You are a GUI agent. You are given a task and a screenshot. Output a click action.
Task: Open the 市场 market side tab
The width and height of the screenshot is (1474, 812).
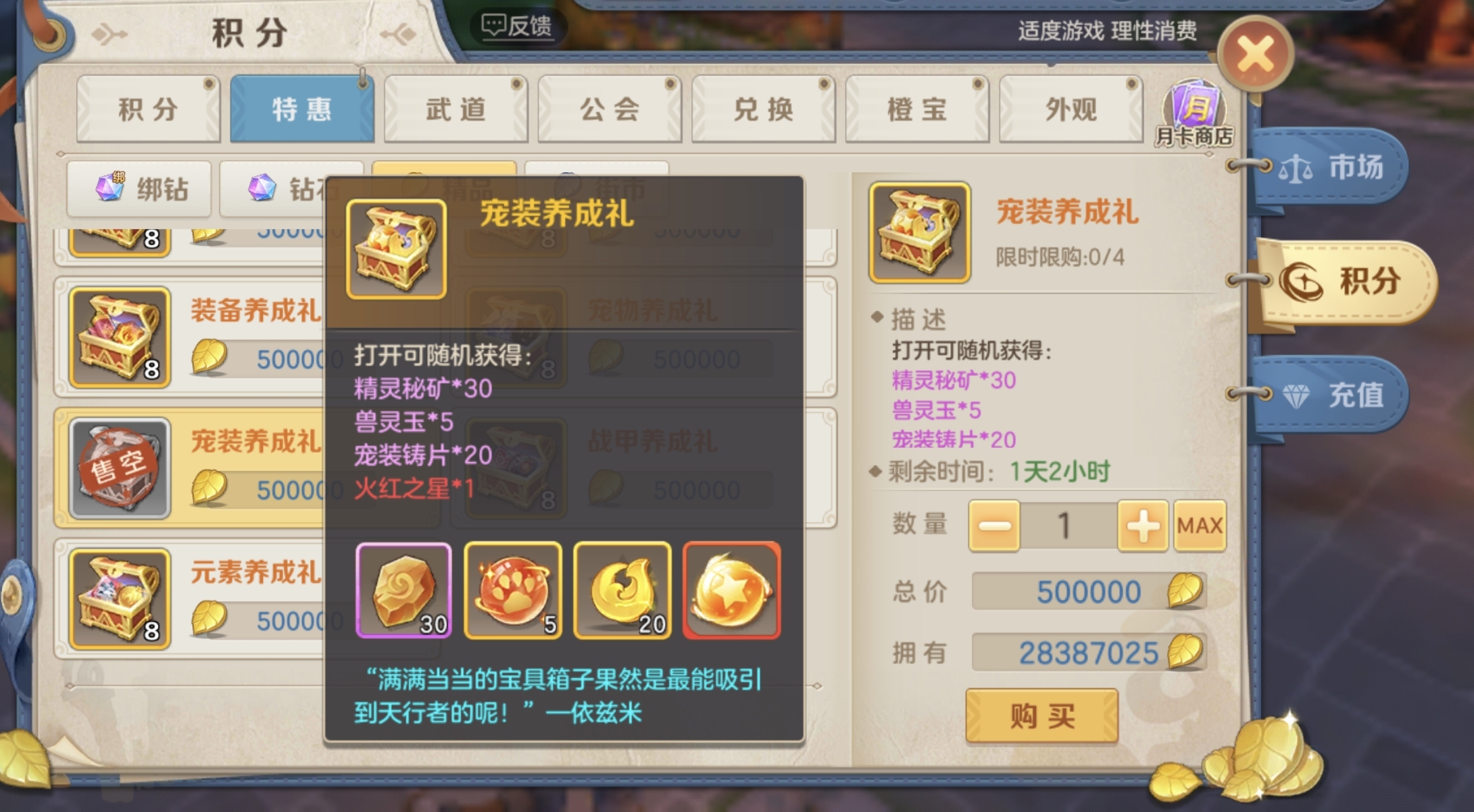click(1328, 167)
